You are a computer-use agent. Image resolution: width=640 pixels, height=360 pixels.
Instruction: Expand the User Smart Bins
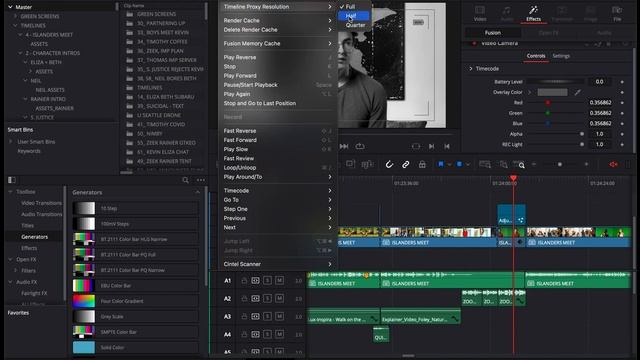[x=11, y=142]
